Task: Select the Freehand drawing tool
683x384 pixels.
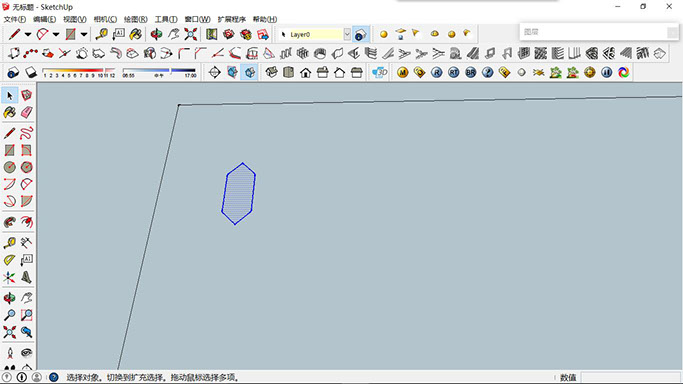Action: click(27, 133)
